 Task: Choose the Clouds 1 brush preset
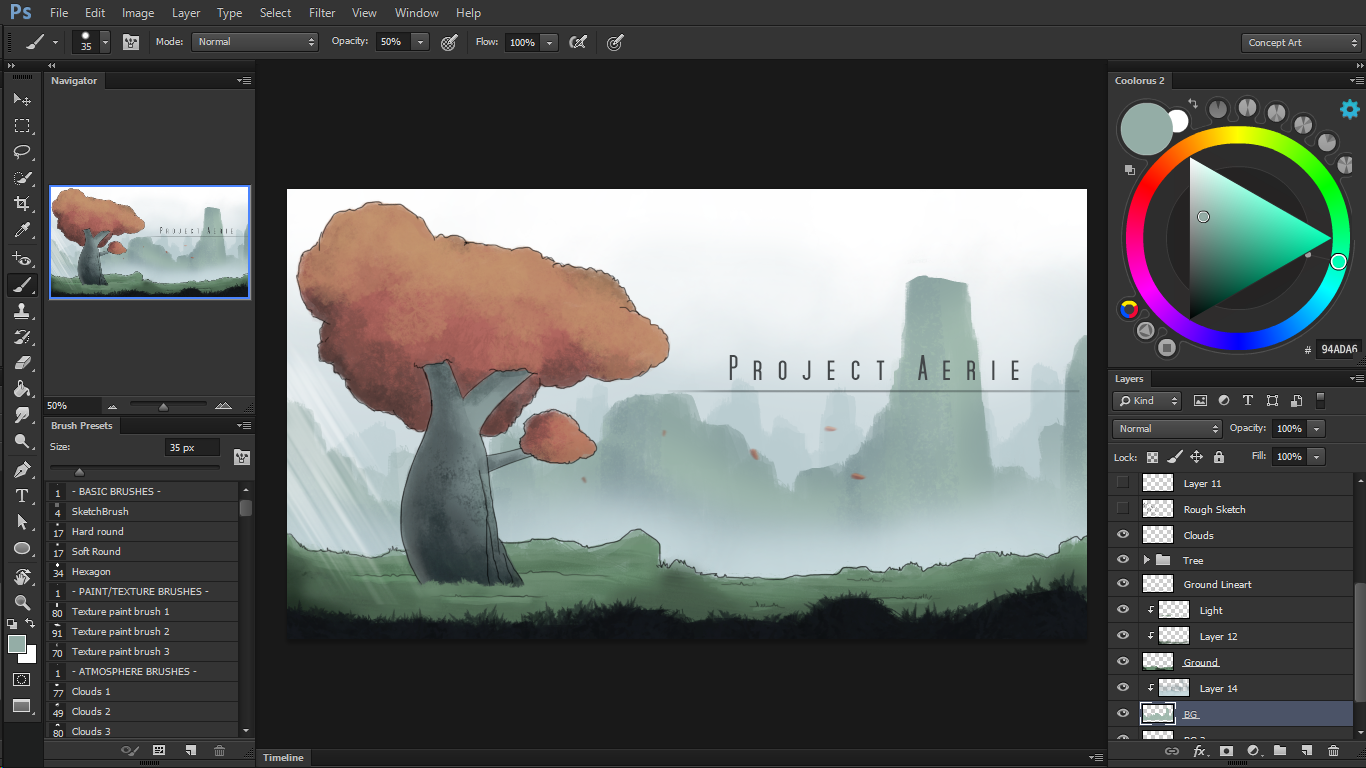[x=91, y=691]
